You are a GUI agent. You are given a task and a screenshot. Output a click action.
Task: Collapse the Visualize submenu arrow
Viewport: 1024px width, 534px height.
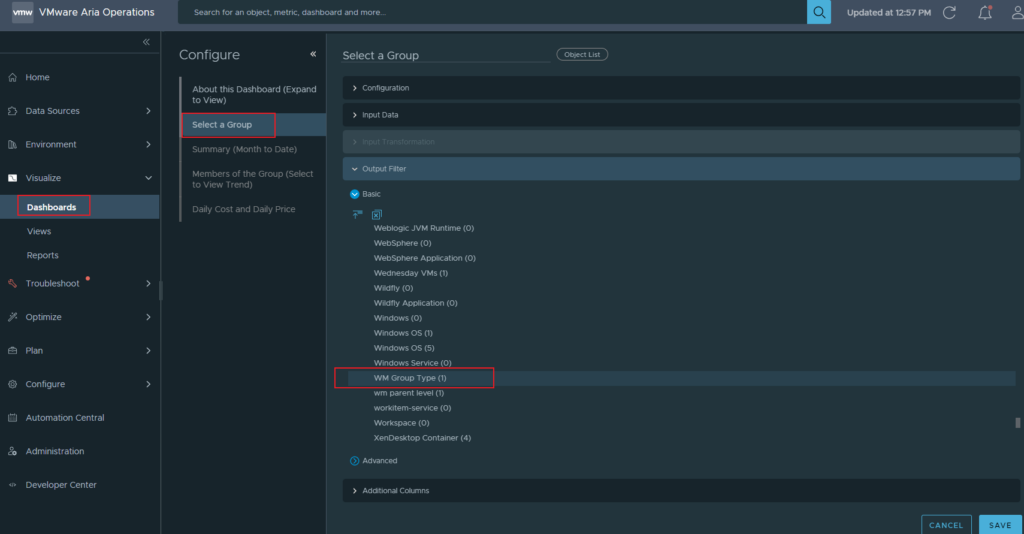tap(148, 178)
